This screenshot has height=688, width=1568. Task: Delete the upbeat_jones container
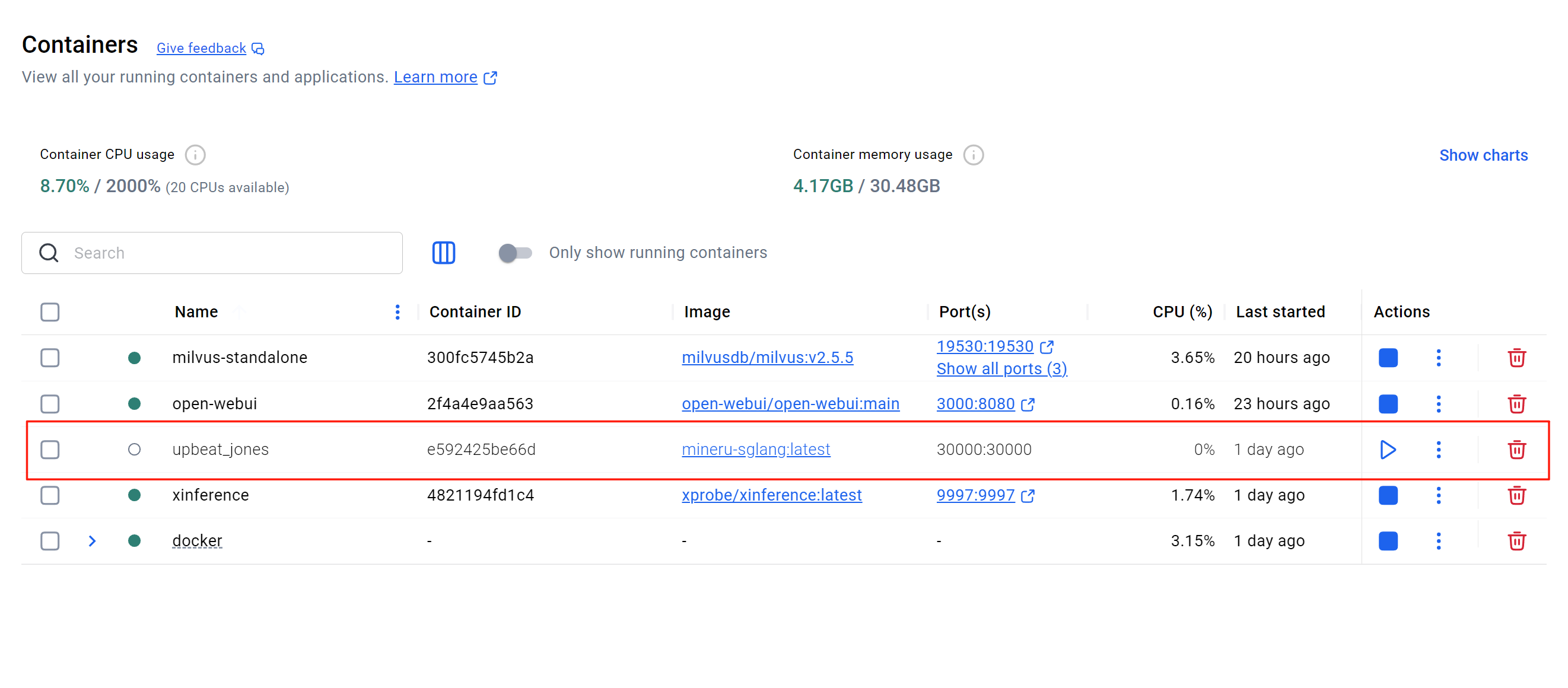tap(1517, 450)
